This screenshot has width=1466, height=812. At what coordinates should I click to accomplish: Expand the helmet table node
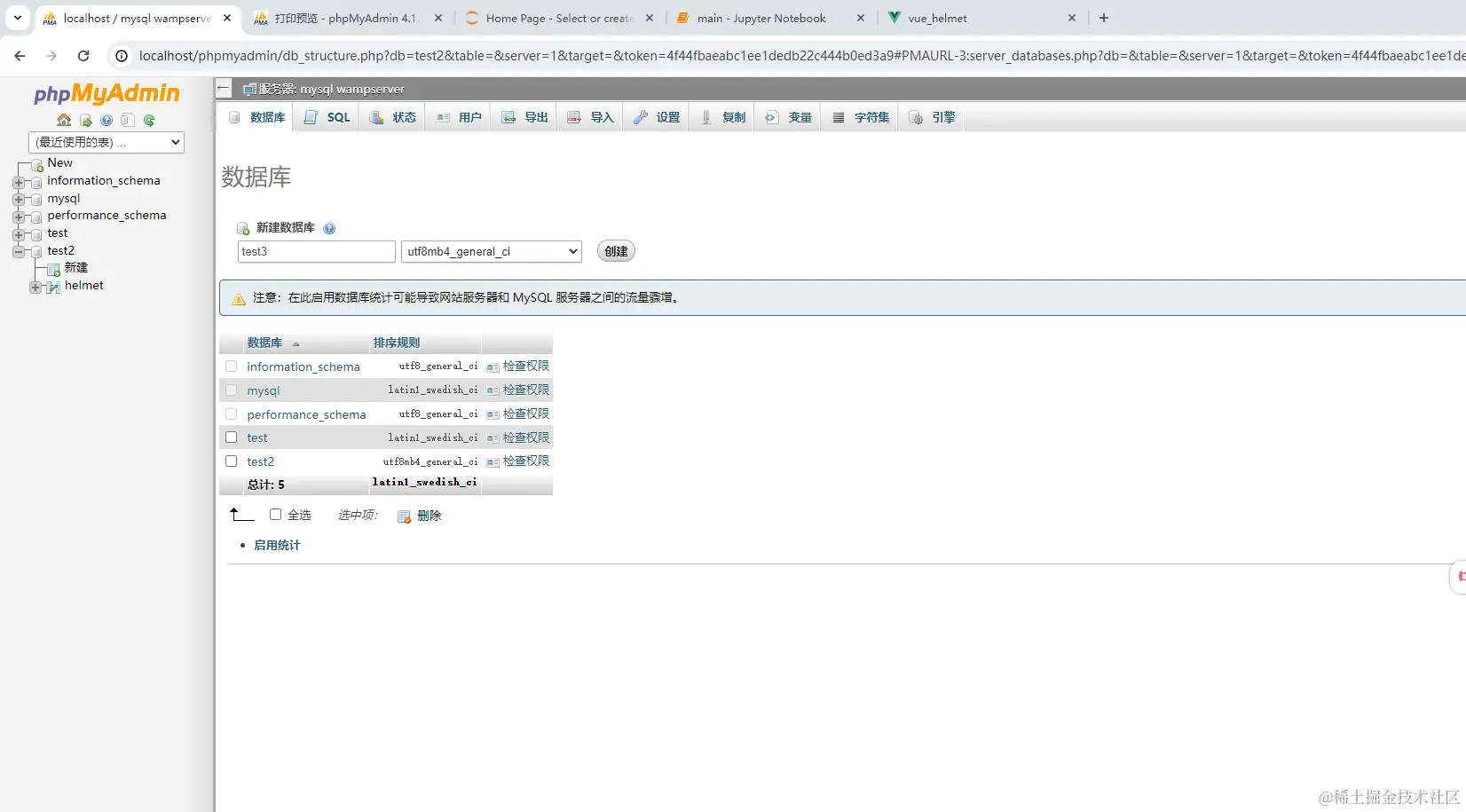[x=35, y=287]
